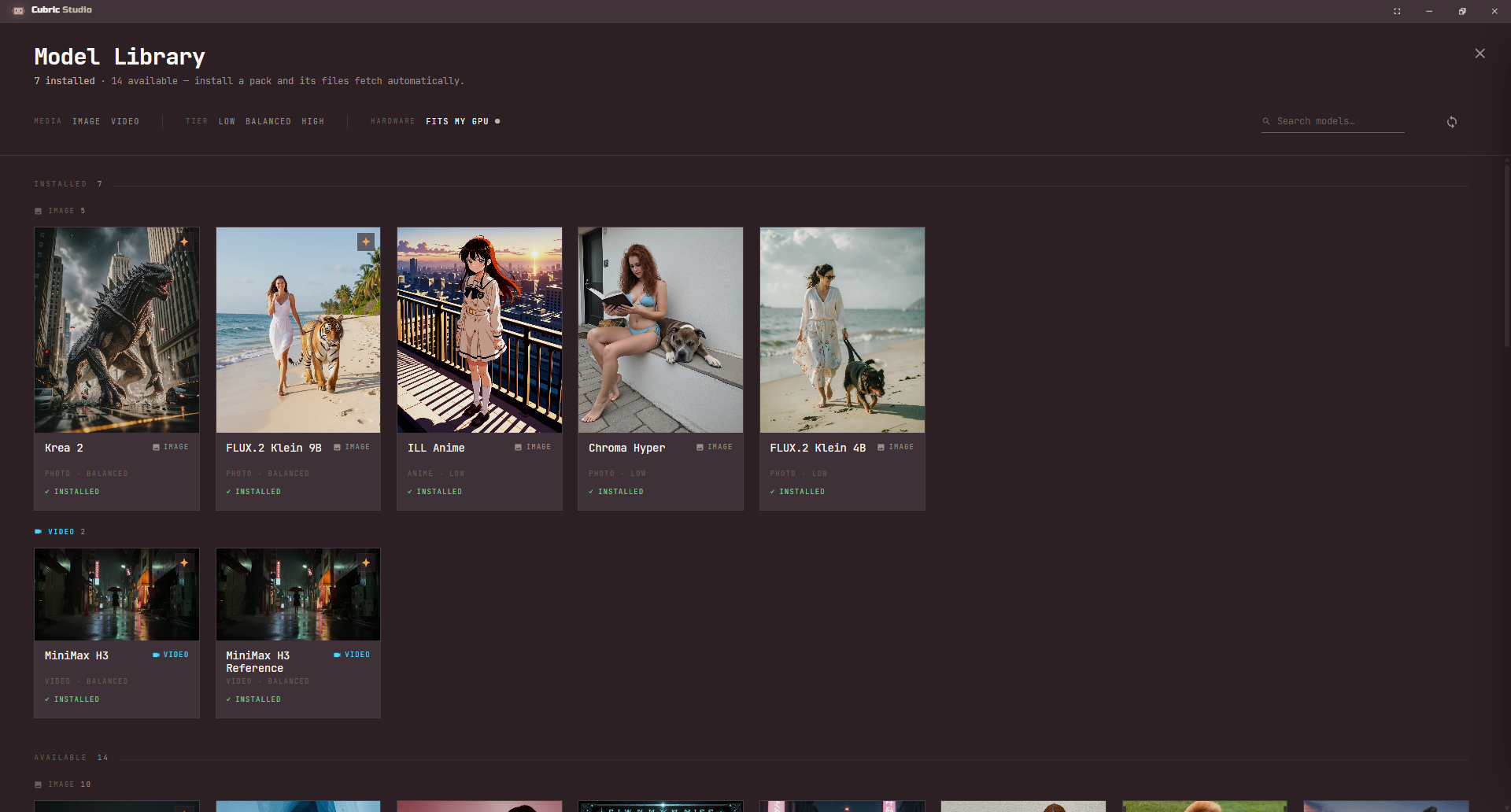Close the Model Library panel
Viewport: 1511px width, 812px height.
[x=1480, y=54]
